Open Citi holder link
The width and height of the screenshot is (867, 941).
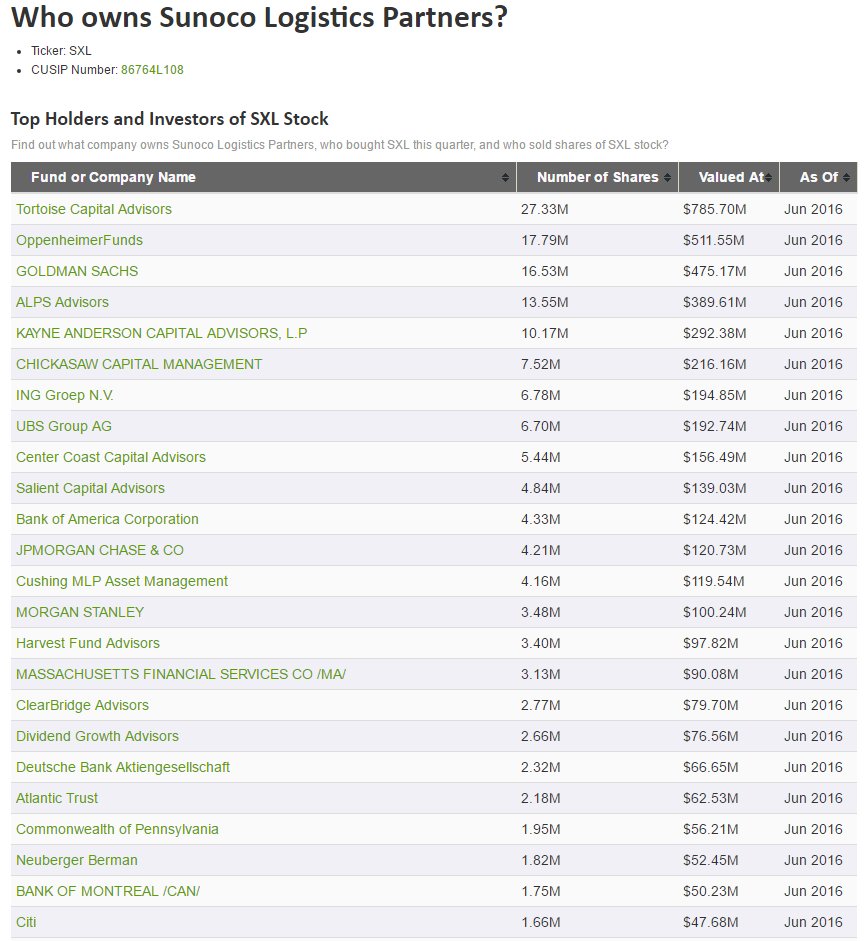point(26,922)
